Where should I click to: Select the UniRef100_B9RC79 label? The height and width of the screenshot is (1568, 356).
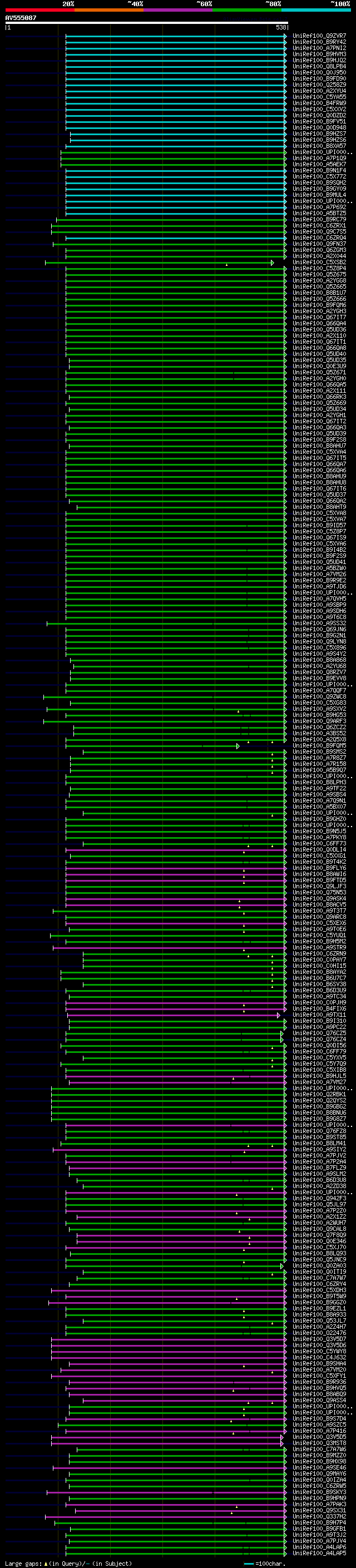319,219
